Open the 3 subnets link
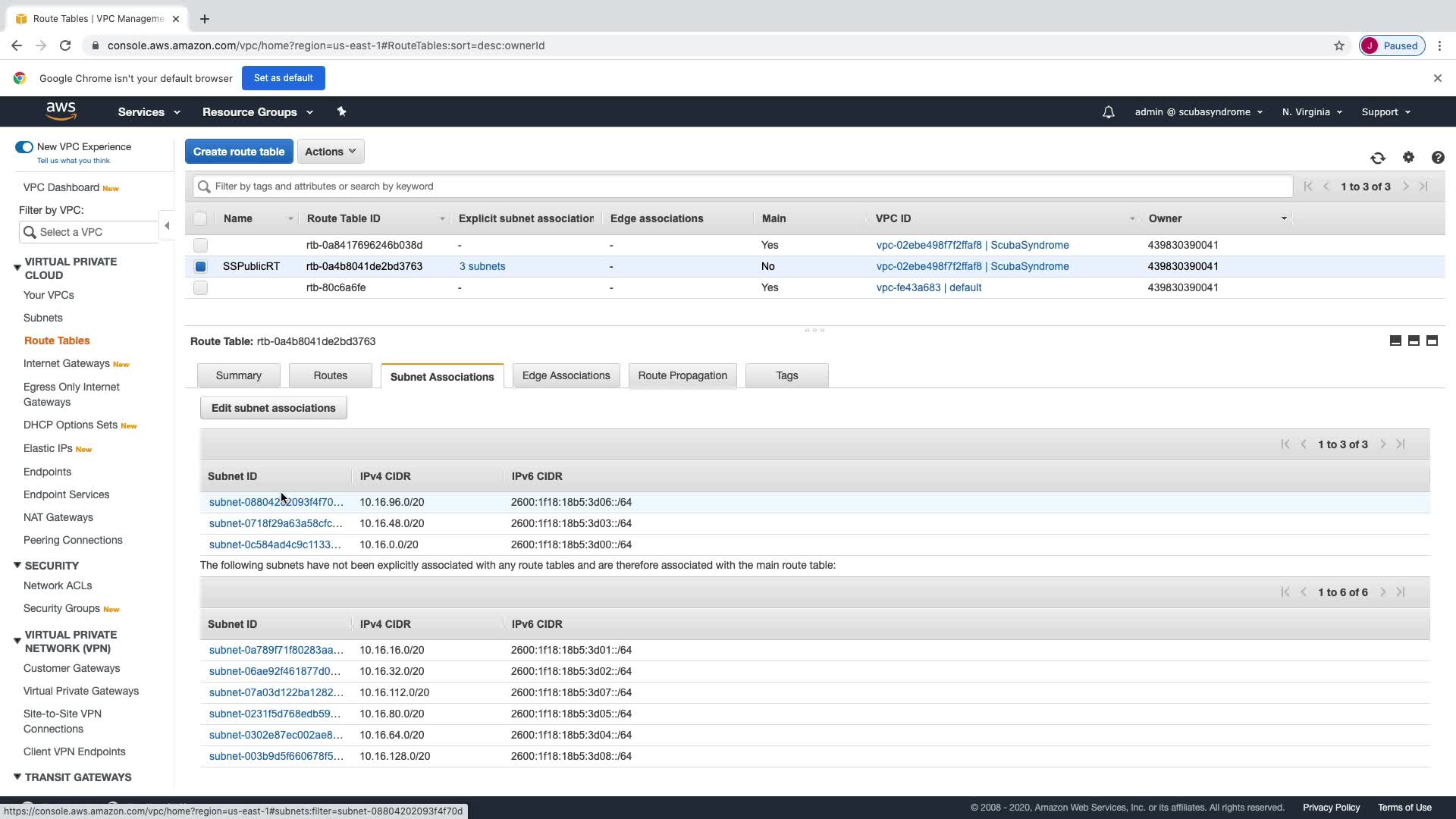 (x=482, y=266)
